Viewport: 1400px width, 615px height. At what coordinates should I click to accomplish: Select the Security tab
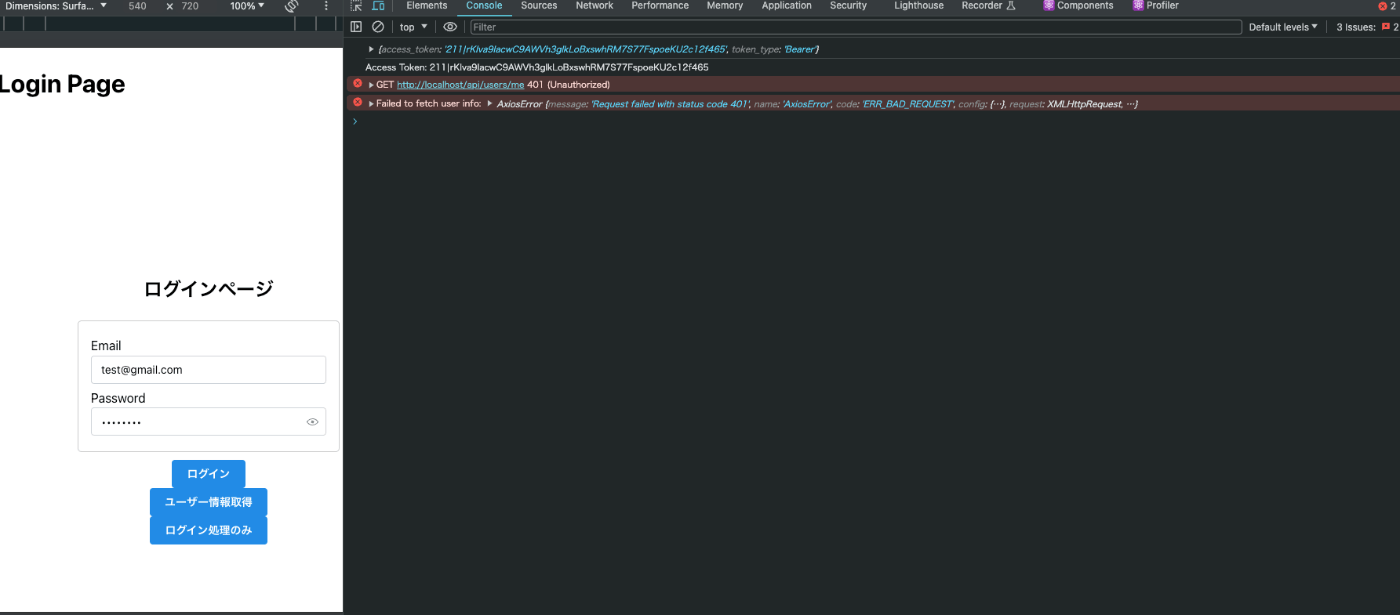(x=848, y=6)
